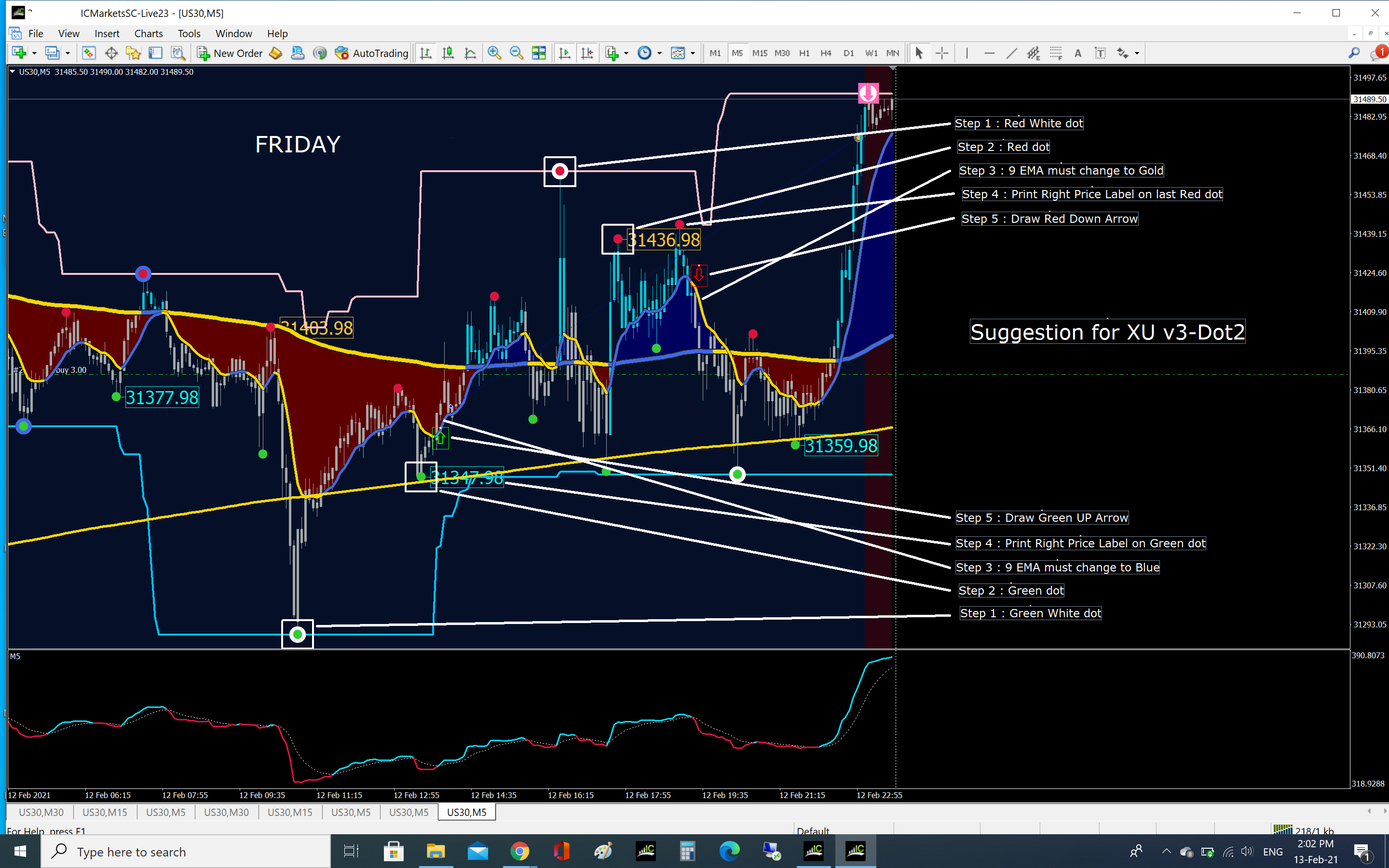Click the Zoom In magnifier icon
The image size is (1389, 868).
[493, 54]
